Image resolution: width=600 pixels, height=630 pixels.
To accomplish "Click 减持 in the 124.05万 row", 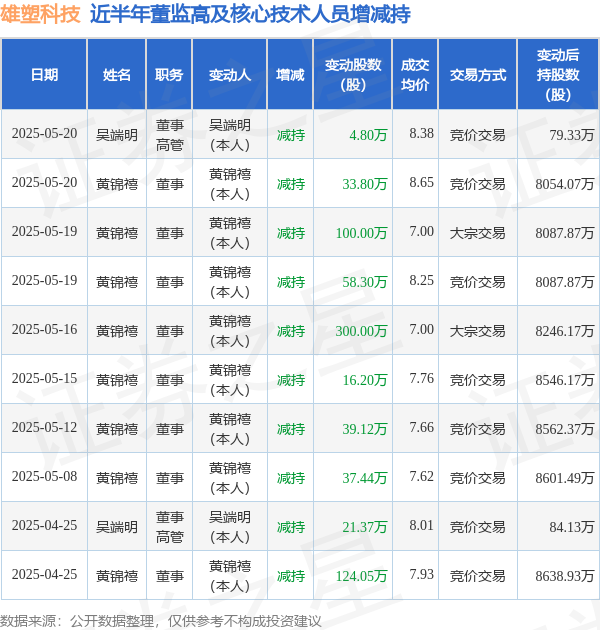I will pyautogui.click(x=291, y=576).
